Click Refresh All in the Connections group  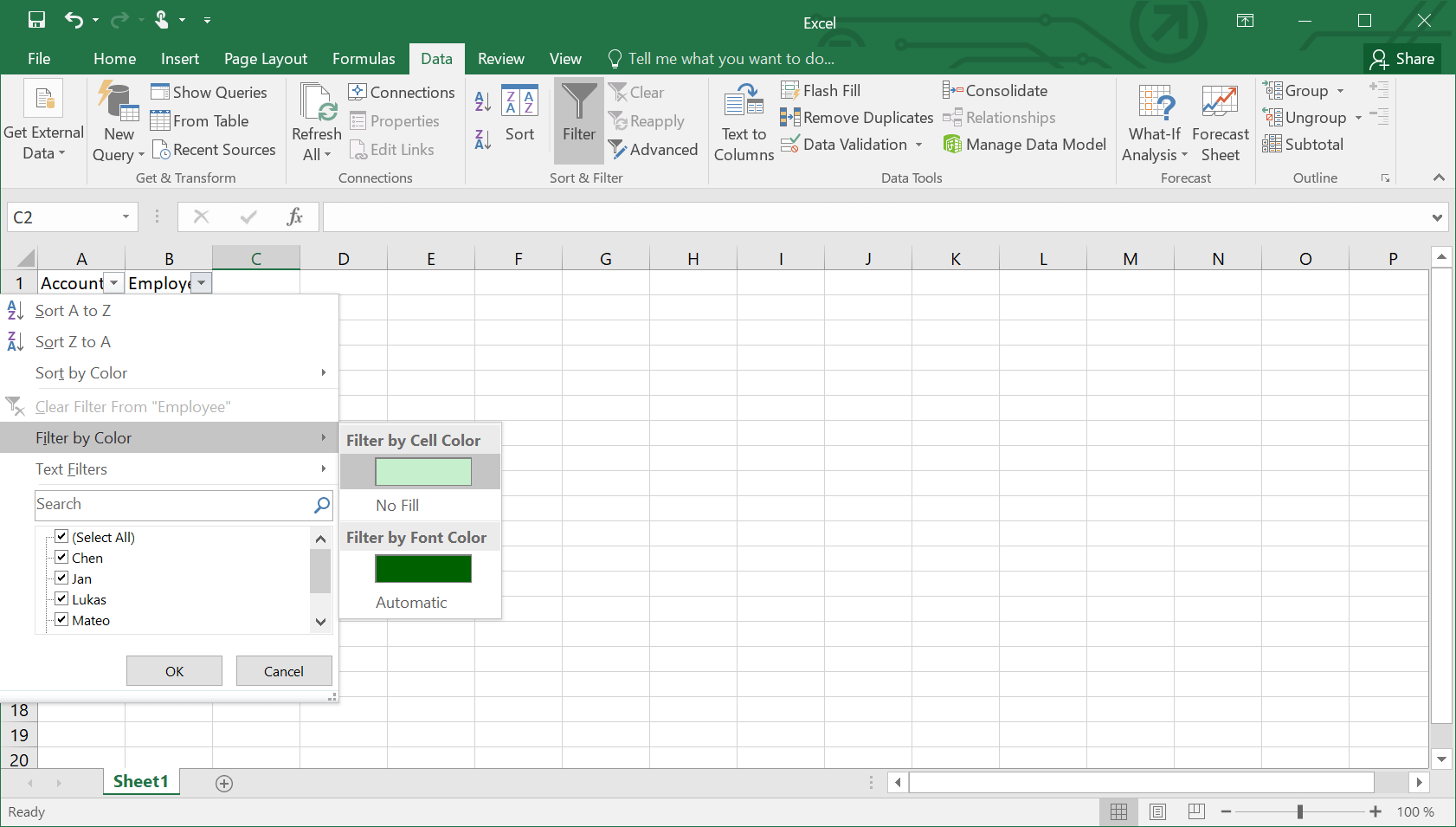(x=317, y=121)
